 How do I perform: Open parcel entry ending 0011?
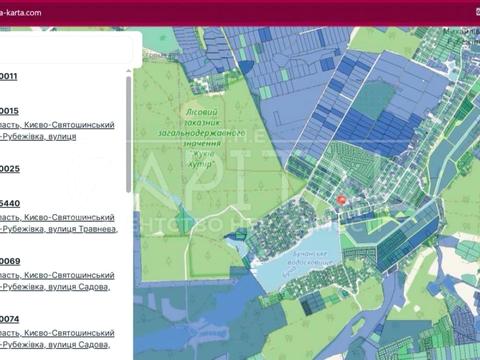point(9,76)
